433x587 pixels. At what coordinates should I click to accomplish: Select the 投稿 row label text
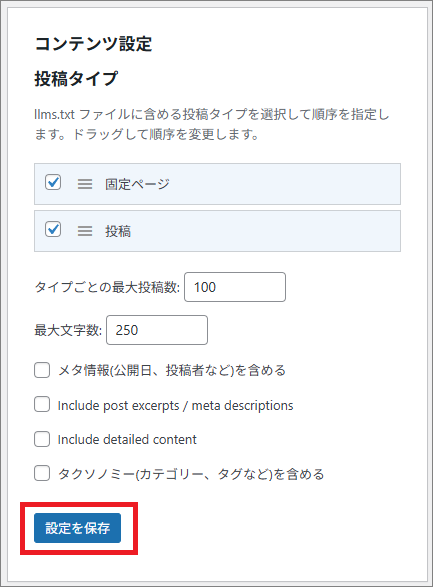(x=118, y=231)
